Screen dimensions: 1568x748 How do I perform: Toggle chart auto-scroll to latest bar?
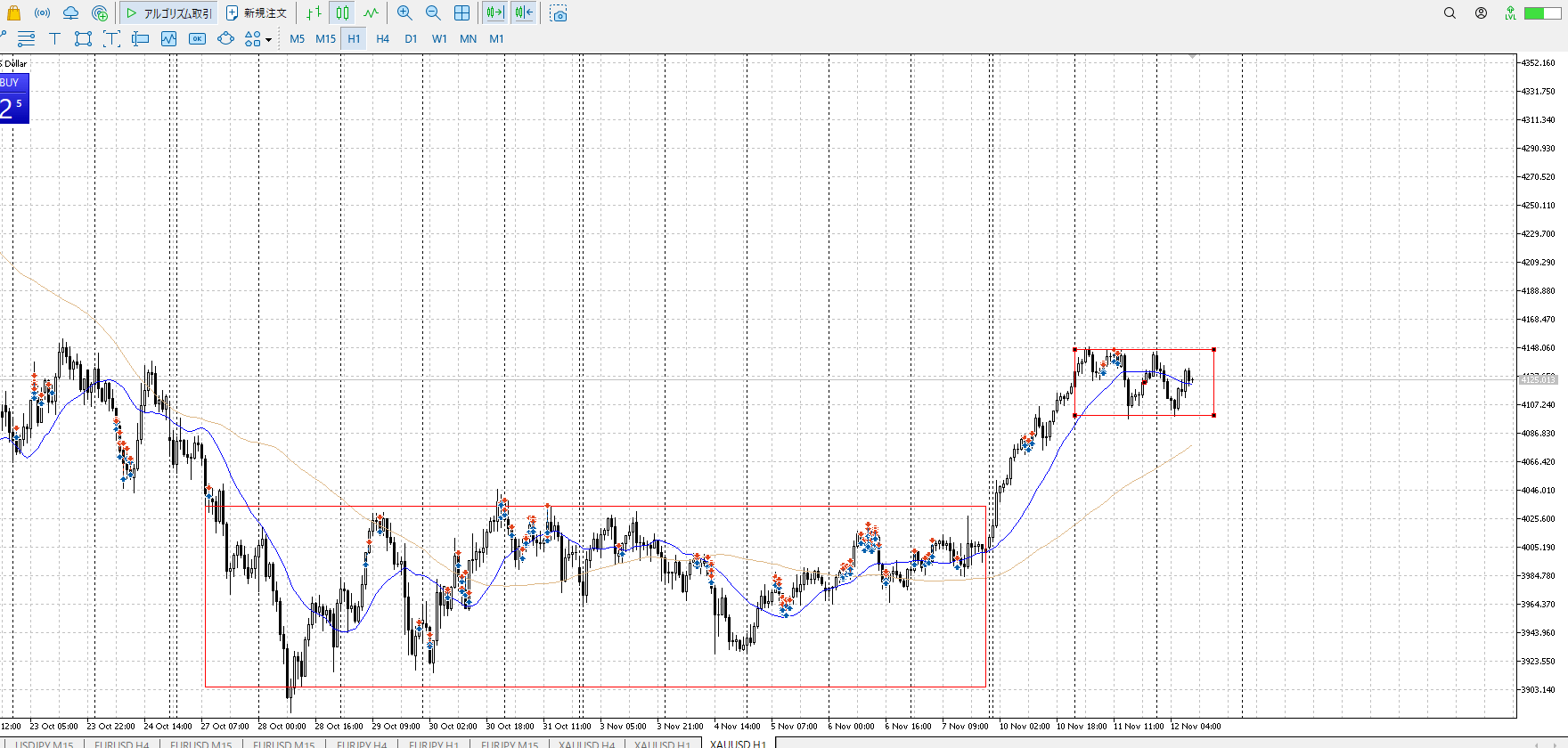pos(495,13)
